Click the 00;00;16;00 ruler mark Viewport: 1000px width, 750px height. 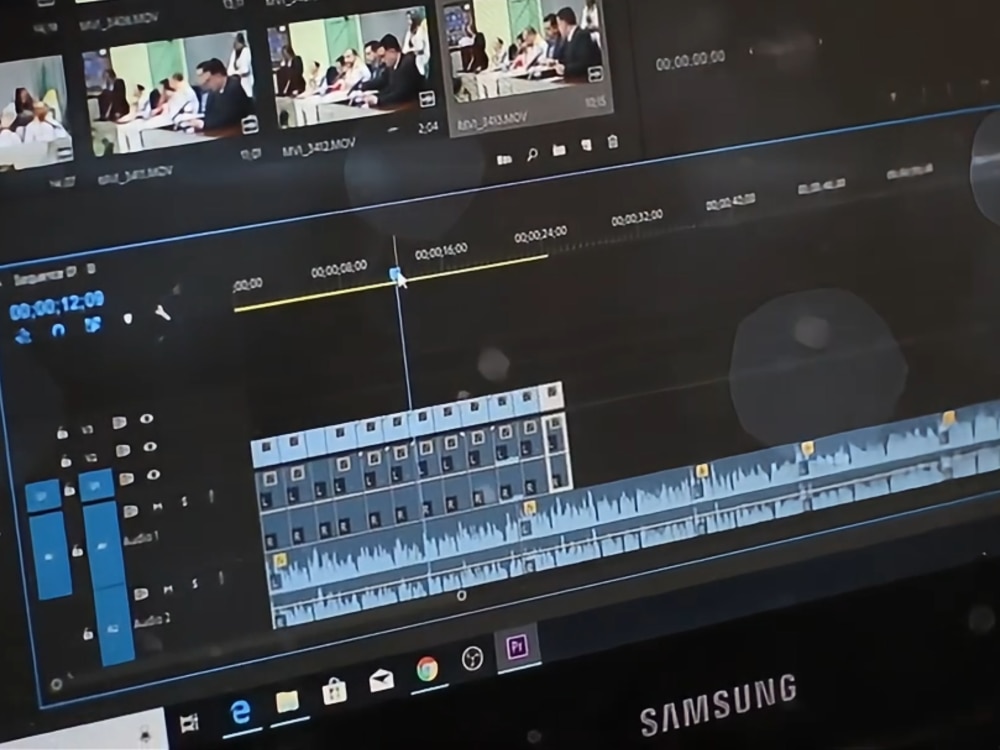coord(441,252)
